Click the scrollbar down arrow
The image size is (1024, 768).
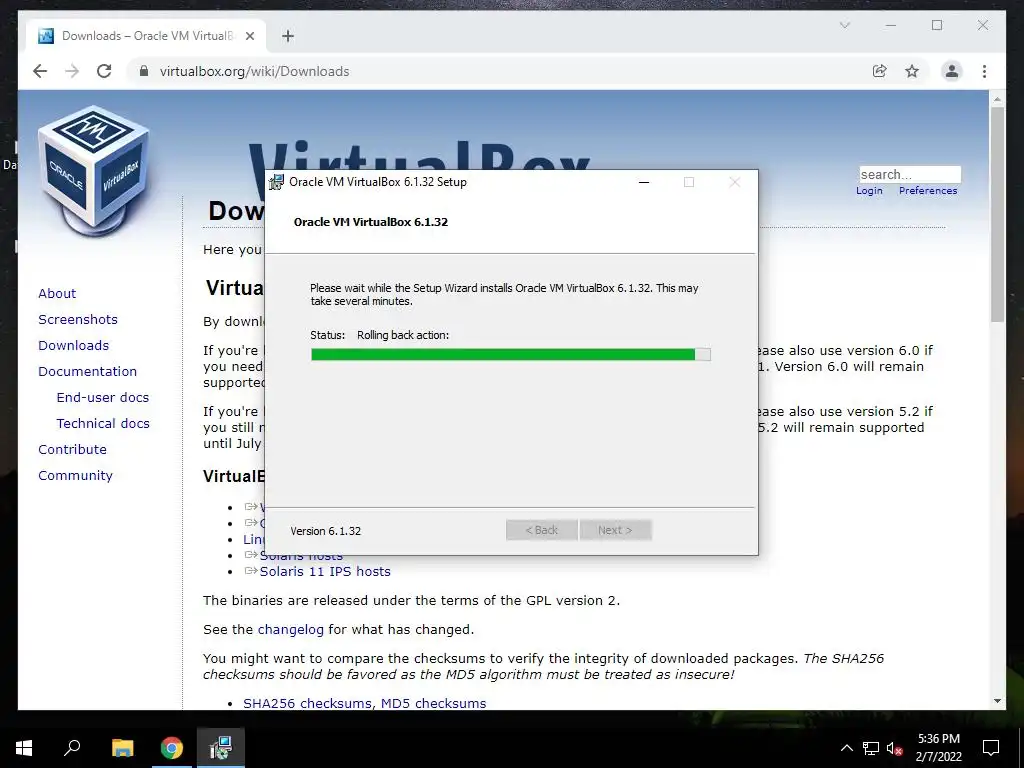tap(997, 701)
